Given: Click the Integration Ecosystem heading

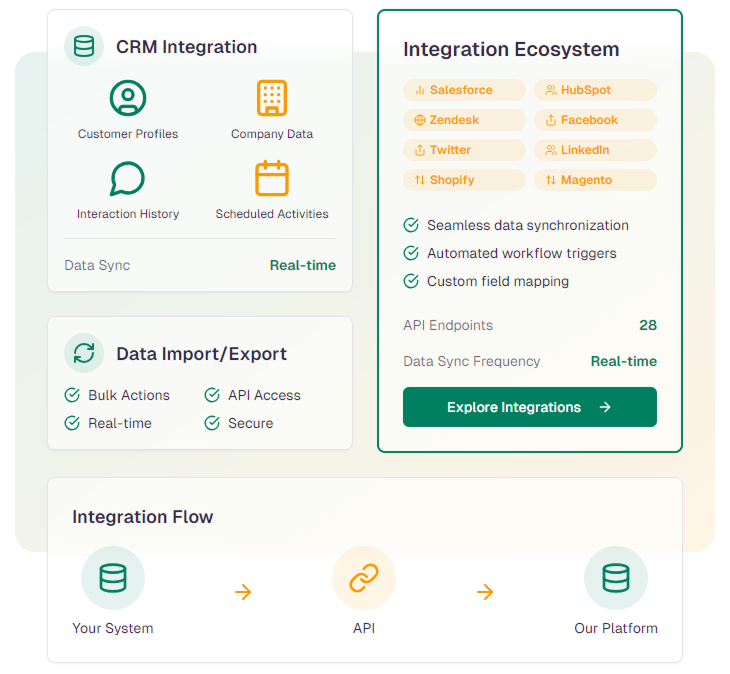Looking at the screenshot, I should click(511, 49).
